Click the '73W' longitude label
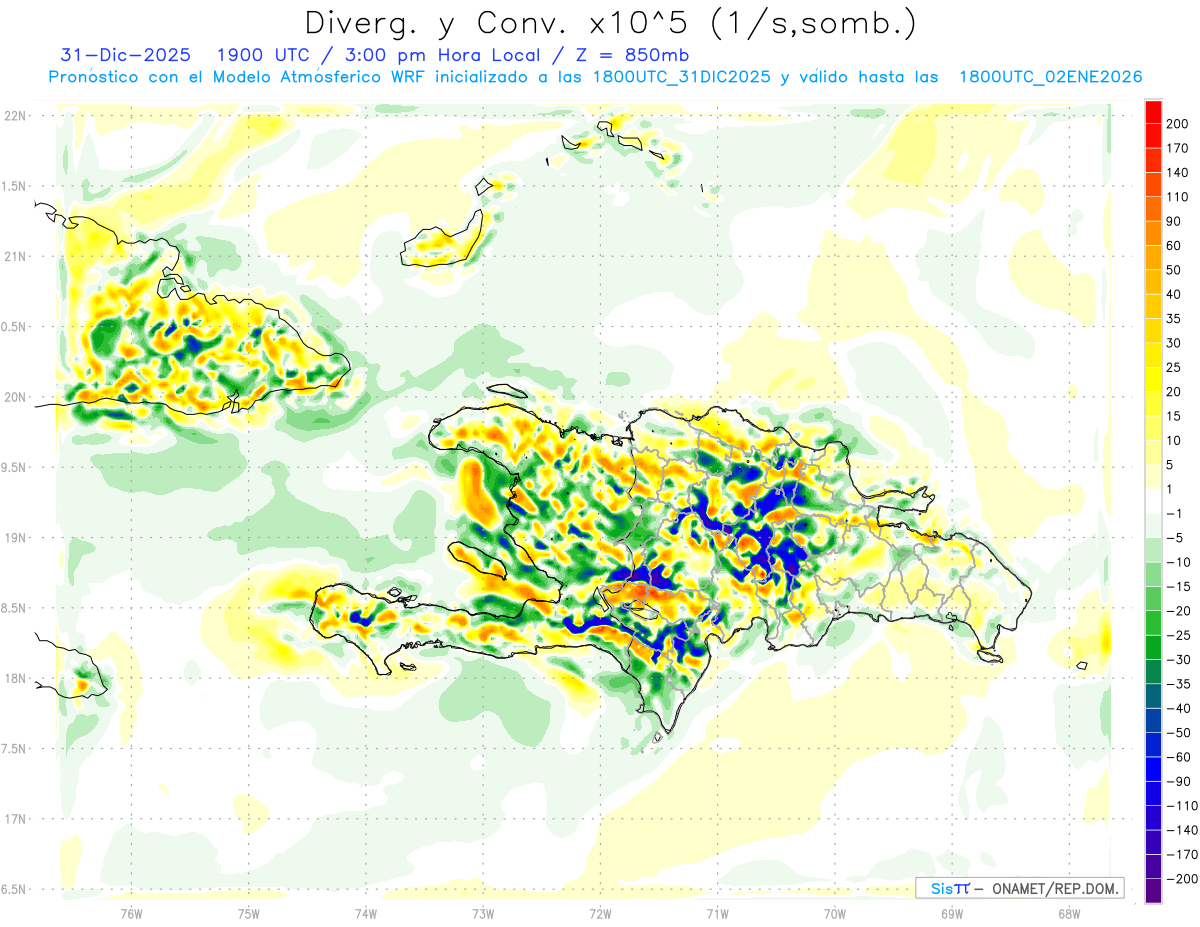The image size is (1200, 927). pos(483,913)
